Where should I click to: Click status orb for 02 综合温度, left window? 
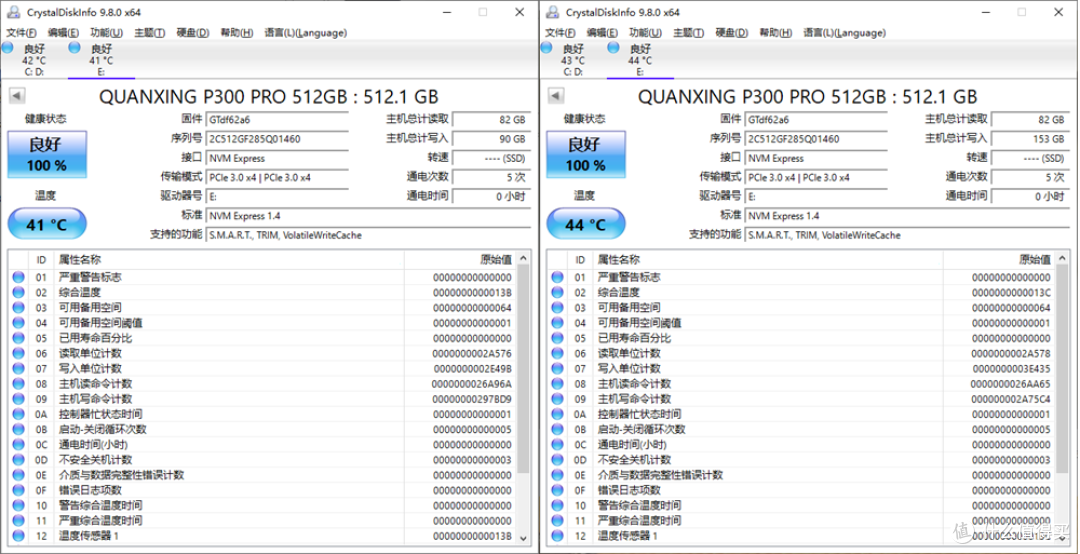18,292
